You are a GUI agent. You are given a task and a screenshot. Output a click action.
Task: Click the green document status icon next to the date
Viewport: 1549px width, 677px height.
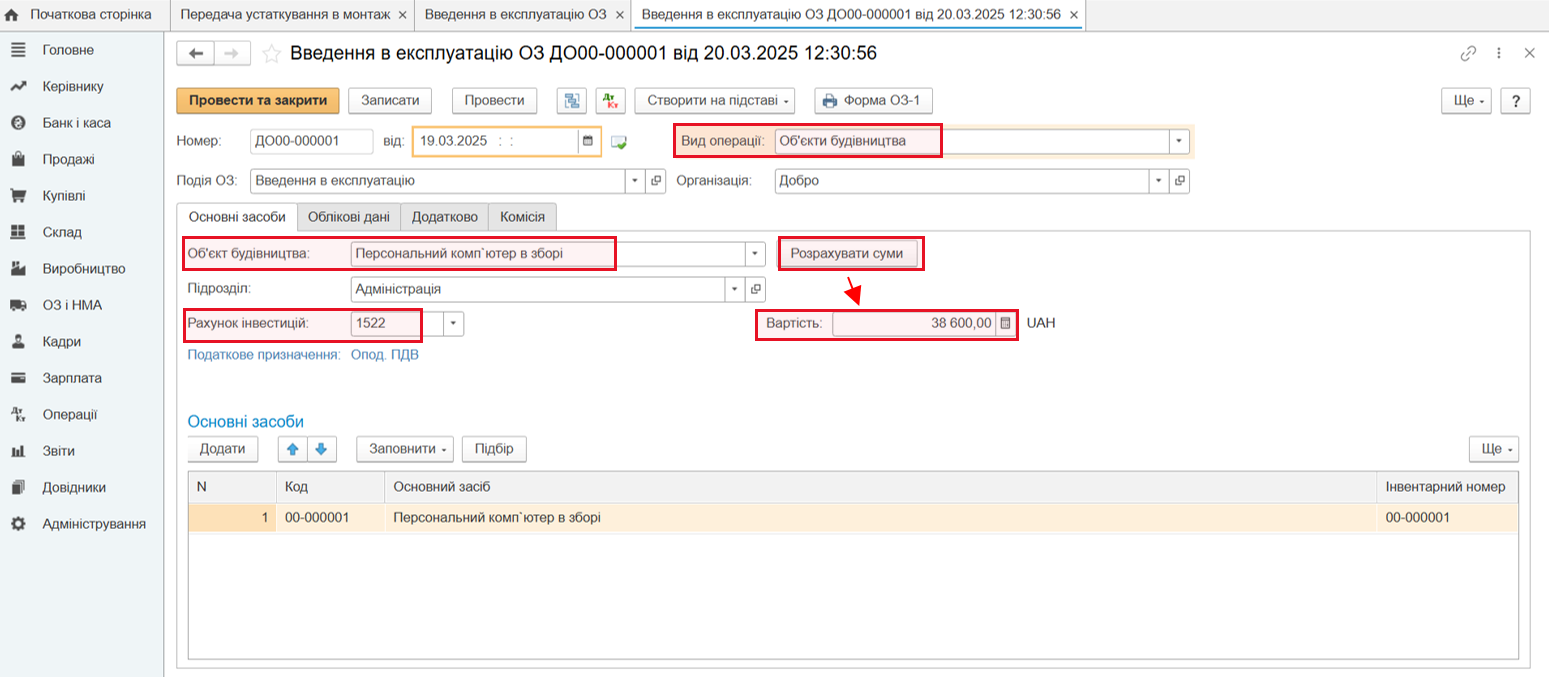[x=619, y=142]
